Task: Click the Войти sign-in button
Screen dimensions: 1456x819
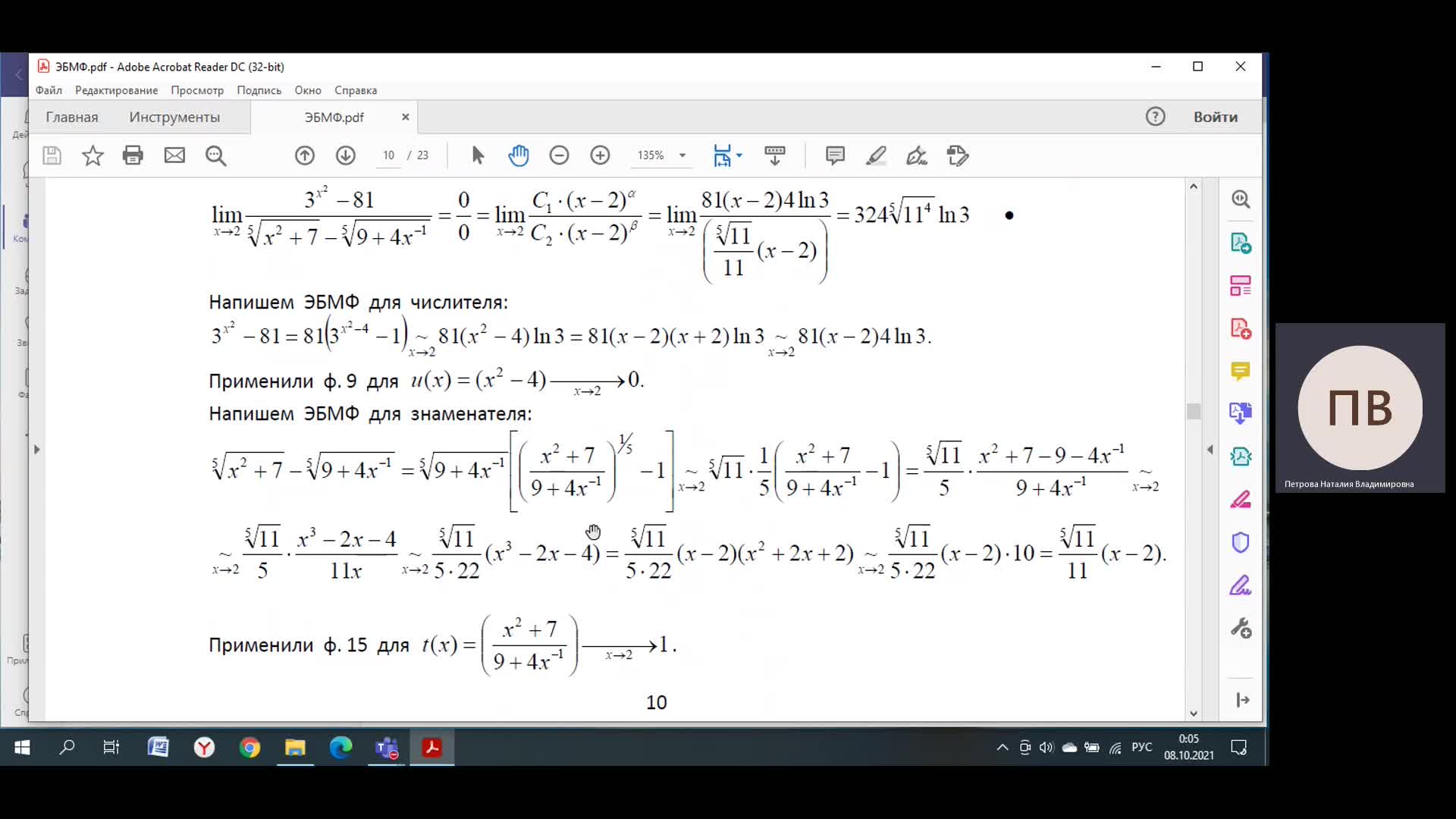Action: coord(1215,117)
